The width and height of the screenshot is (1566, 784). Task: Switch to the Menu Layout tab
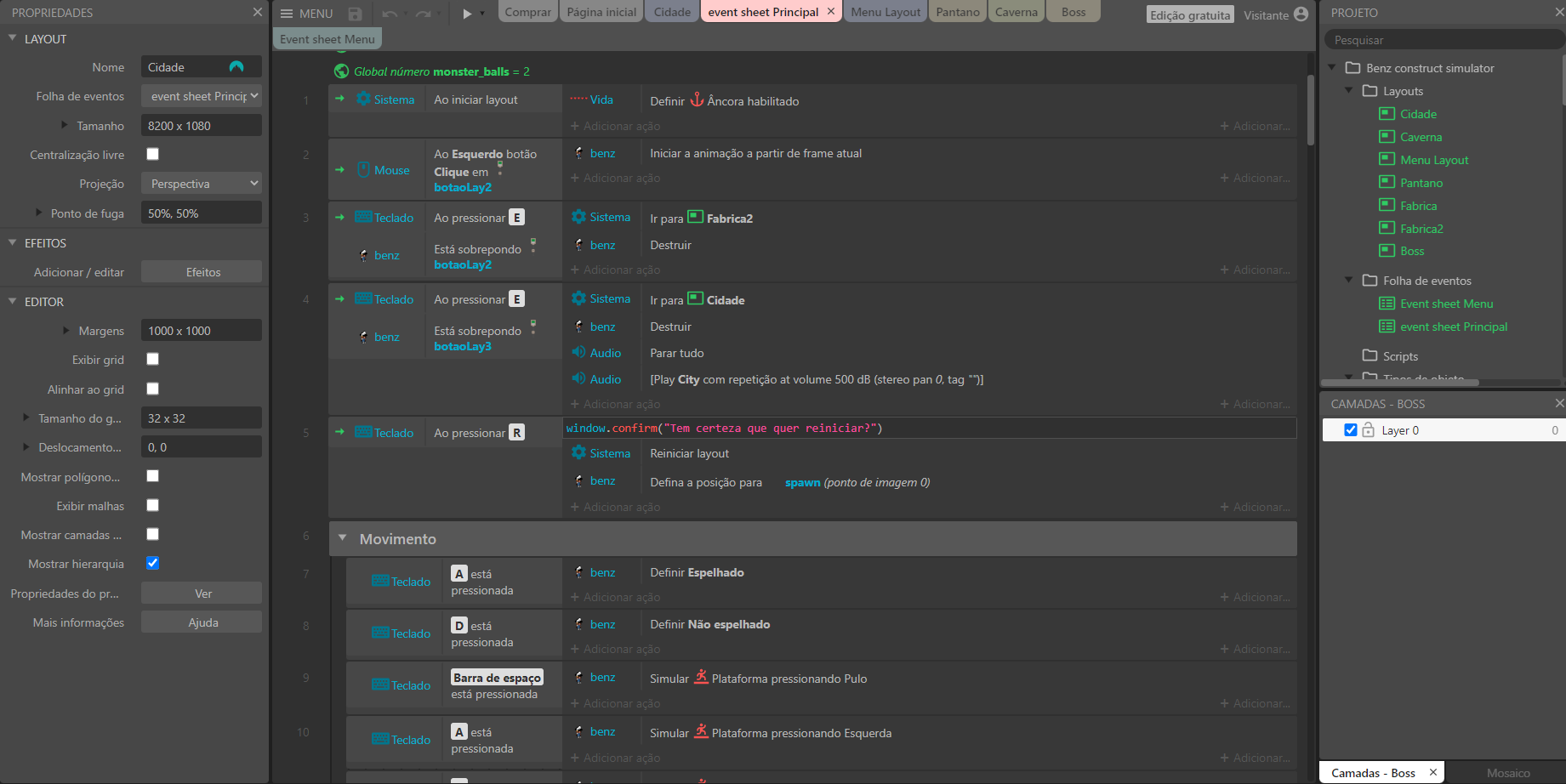click(885, 12)
